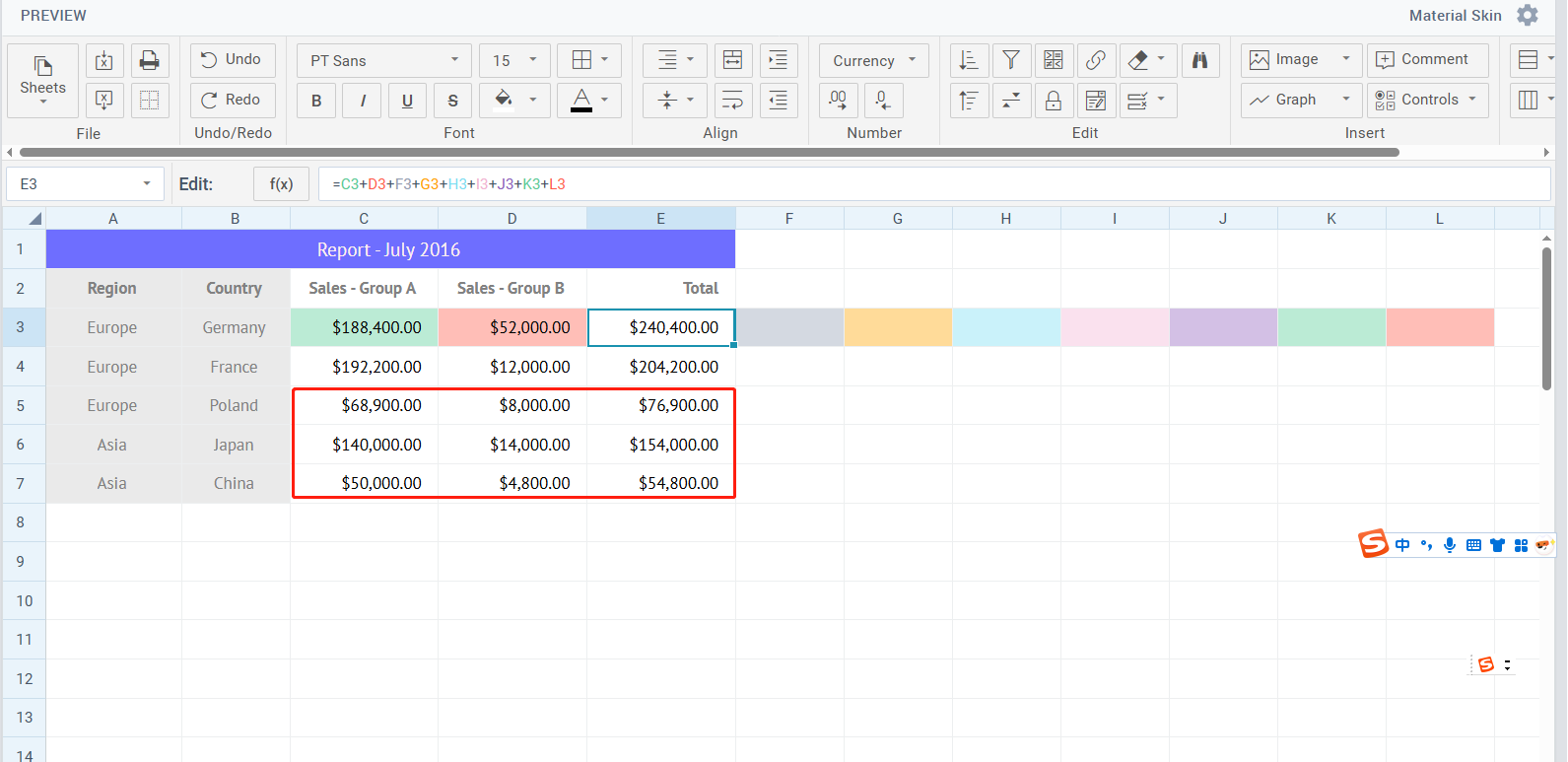The image size is (1568, 762).
Task: Toggle italic formatting
Action: coord(363,101)
